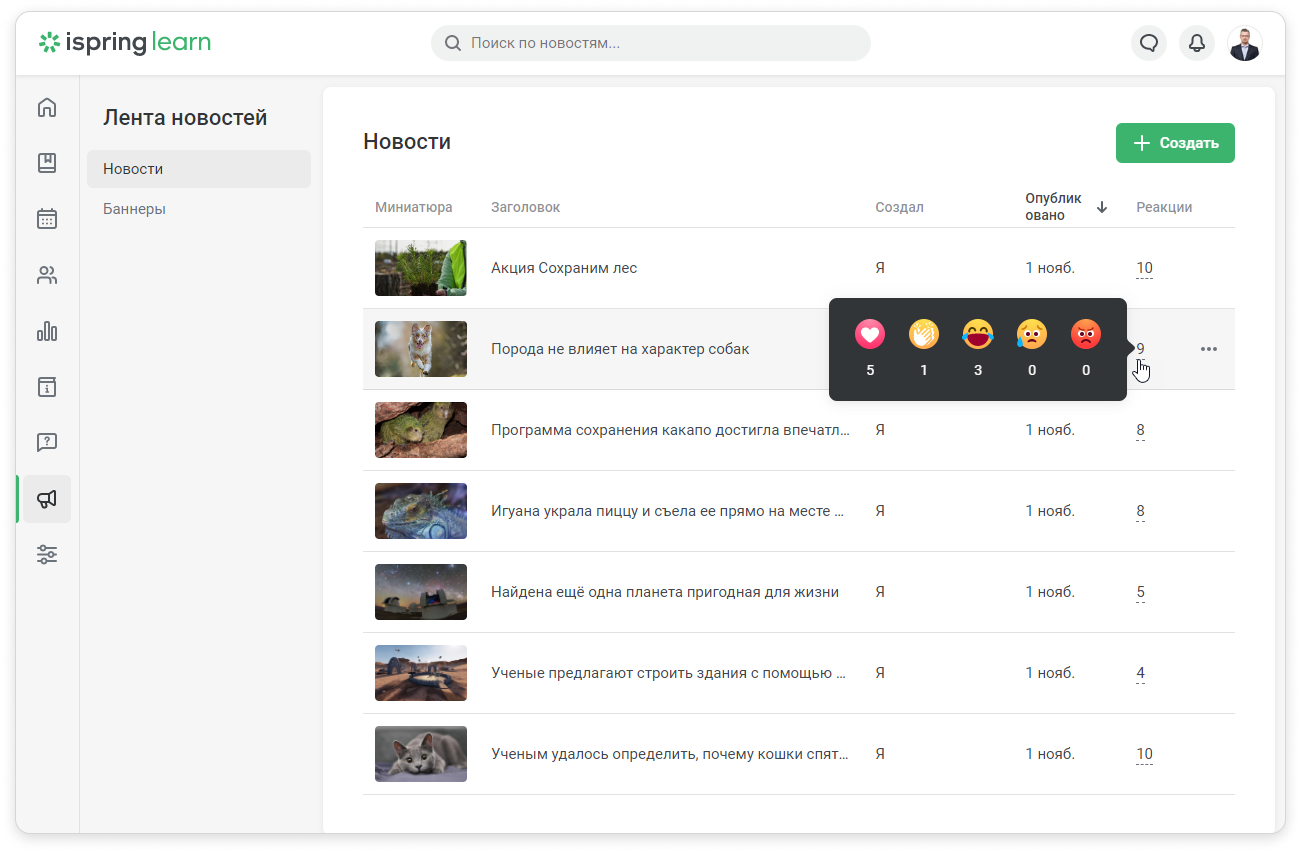The image size is (1301, 853).
Task: Click laughing reaction count 3 in popup
Action: [x=978, y=370]
